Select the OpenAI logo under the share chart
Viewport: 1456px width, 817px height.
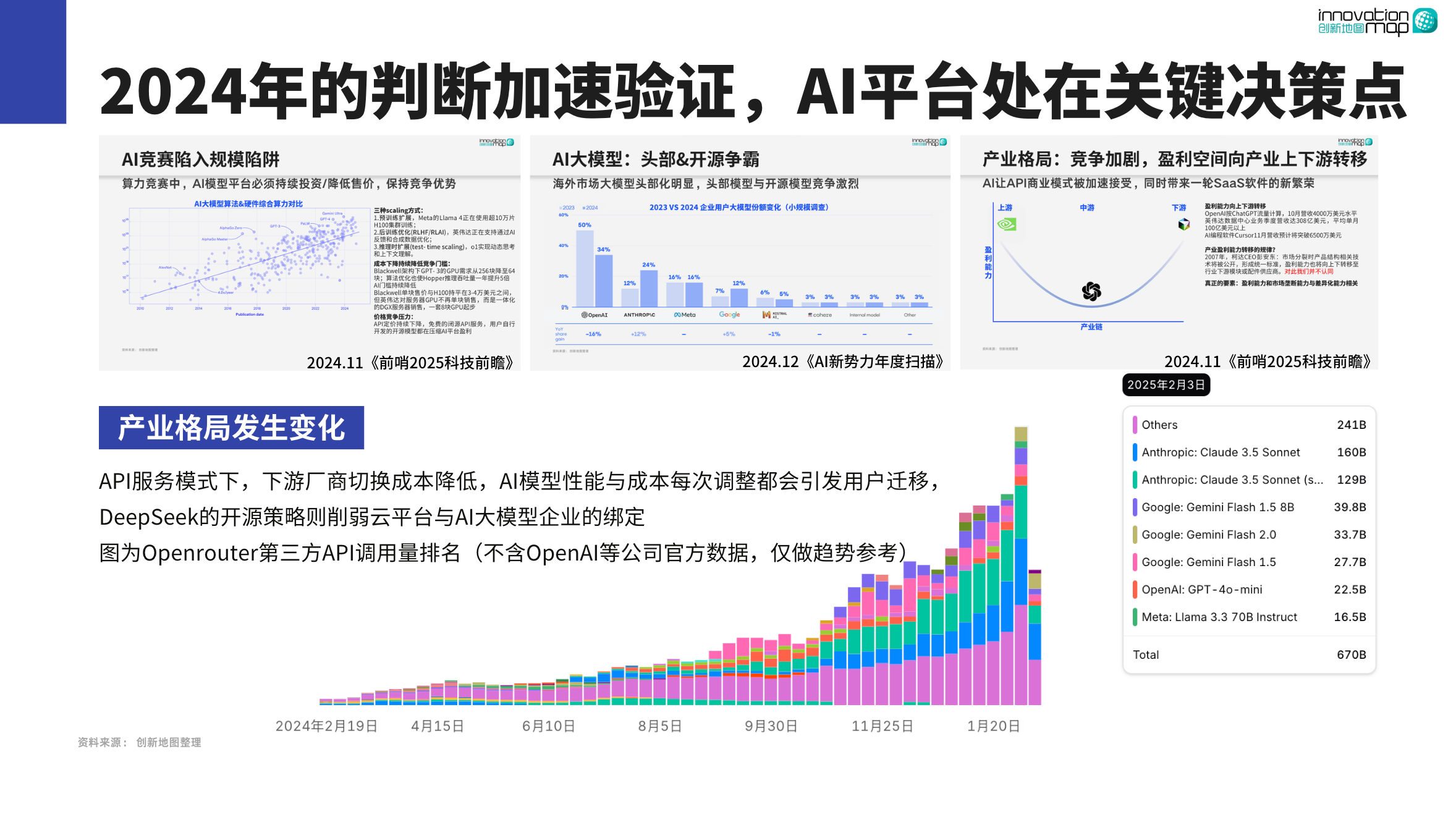point(594,315)
